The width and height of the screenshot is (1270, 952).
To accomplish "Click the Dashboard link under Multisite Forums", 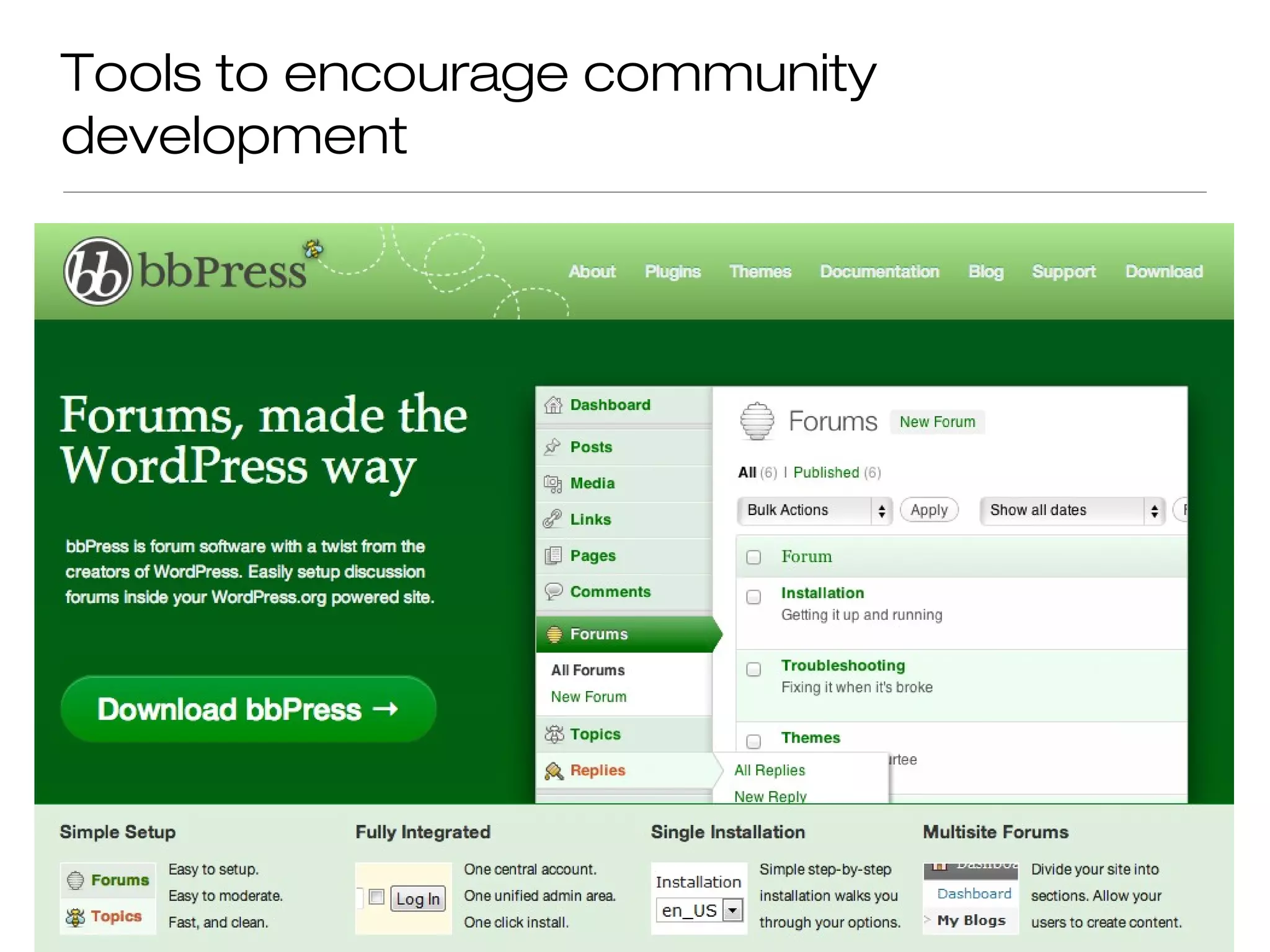I will tap(974, 894).
